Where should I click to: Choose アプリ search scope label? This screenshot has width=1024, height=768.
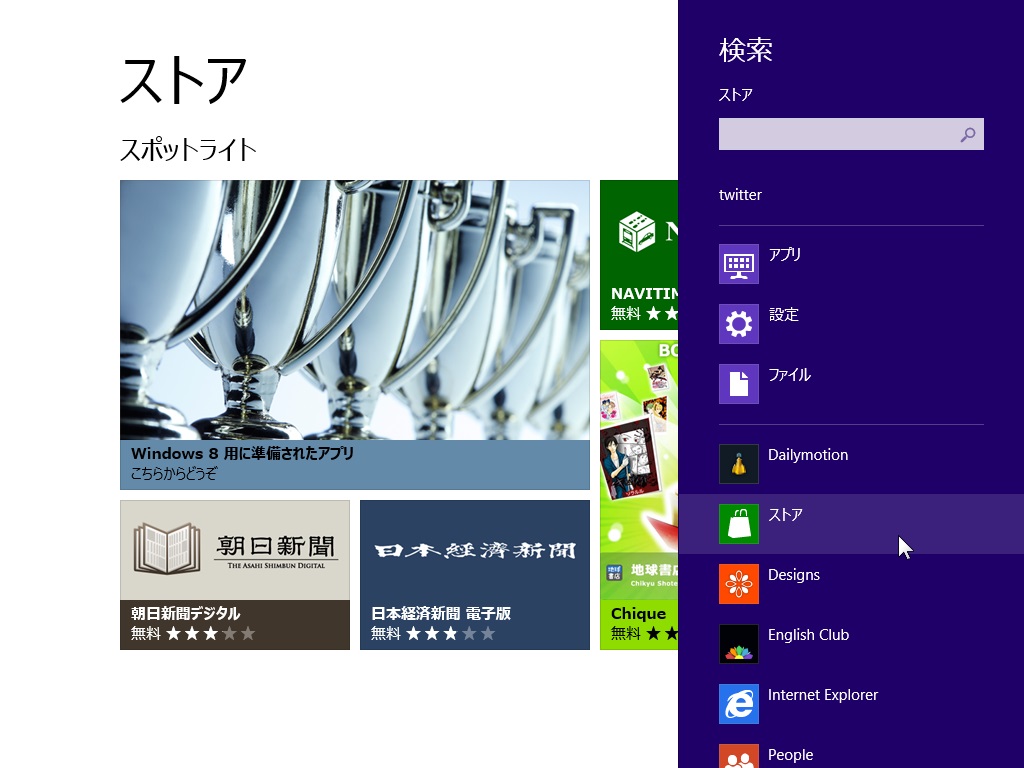(x=784, y=254)
